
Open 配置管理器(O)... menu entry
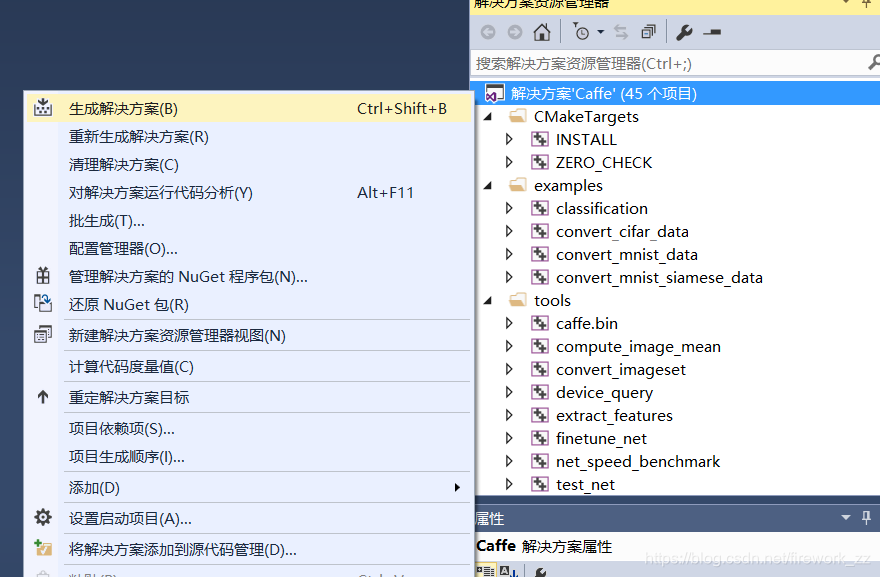249,249
